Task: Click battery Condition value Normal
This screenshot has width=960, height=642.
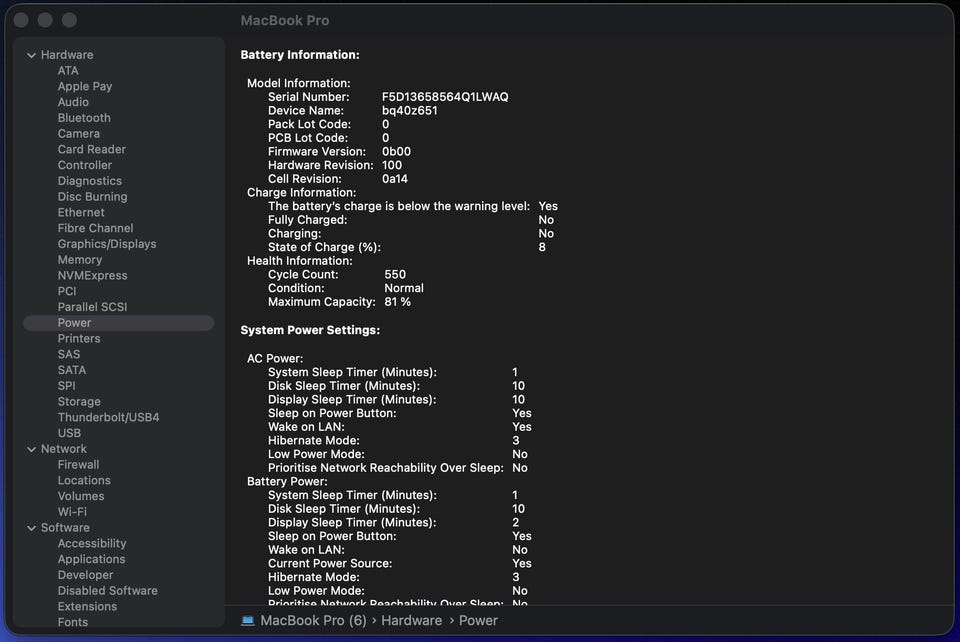Action: pos(403,288)
